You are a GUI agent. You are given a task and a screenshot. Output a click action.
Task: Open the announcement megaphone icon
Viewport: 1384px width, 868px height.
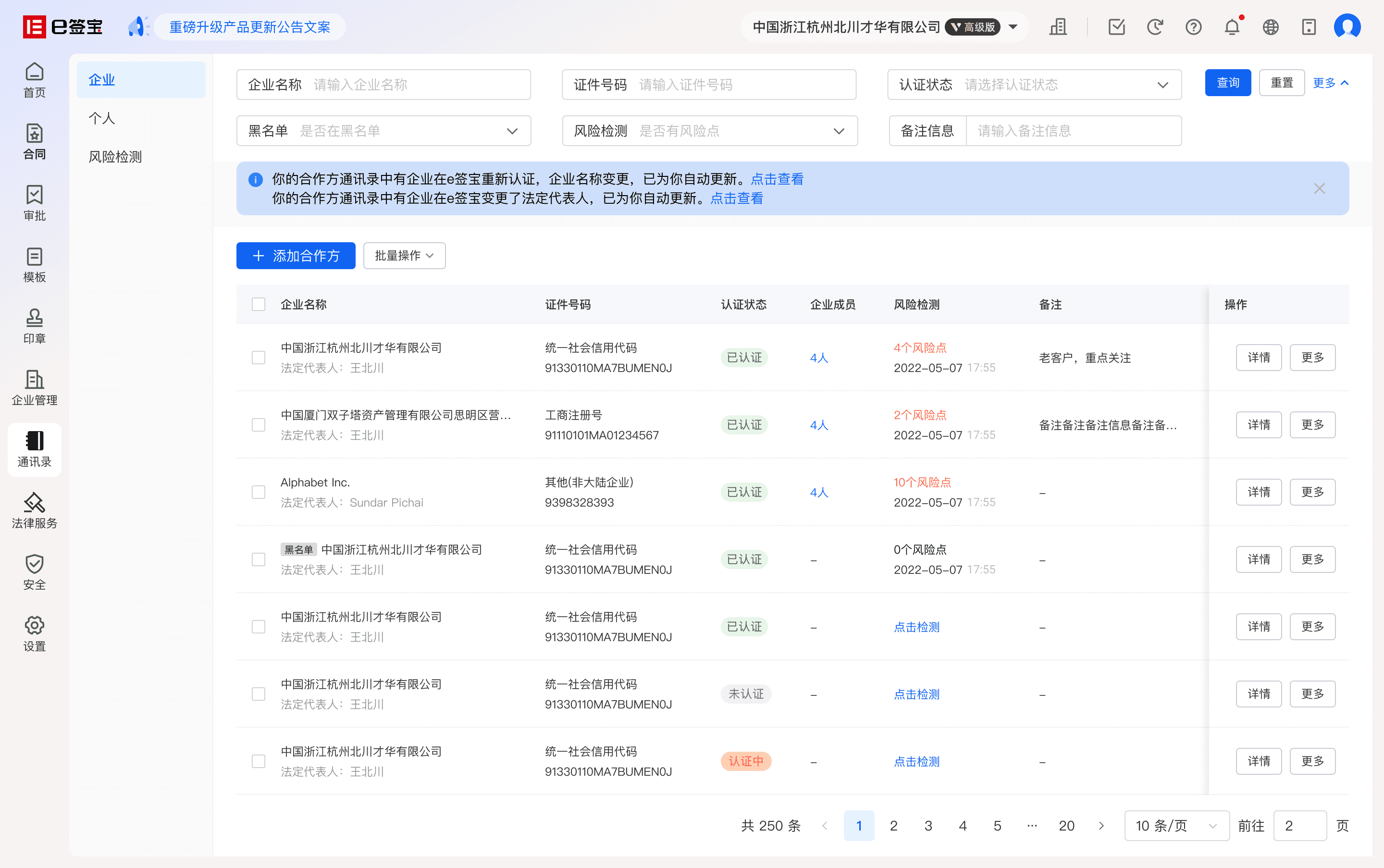pos(138,27)
